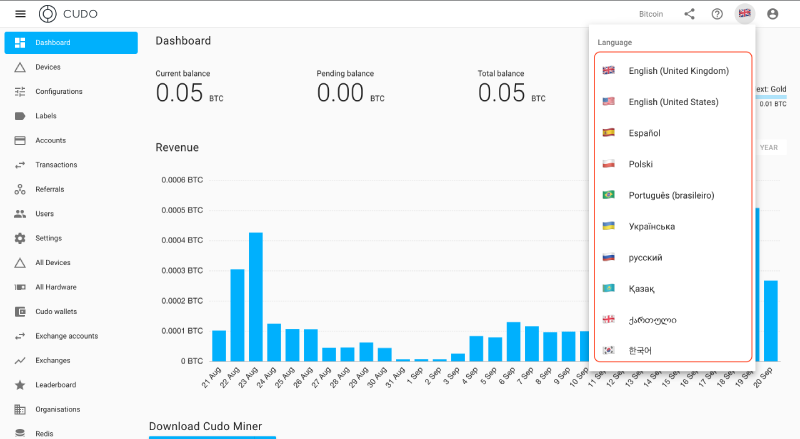Screen dimensions: 800x439
Task: Click the Transactions arrows icon
Action: pos(20,165)
